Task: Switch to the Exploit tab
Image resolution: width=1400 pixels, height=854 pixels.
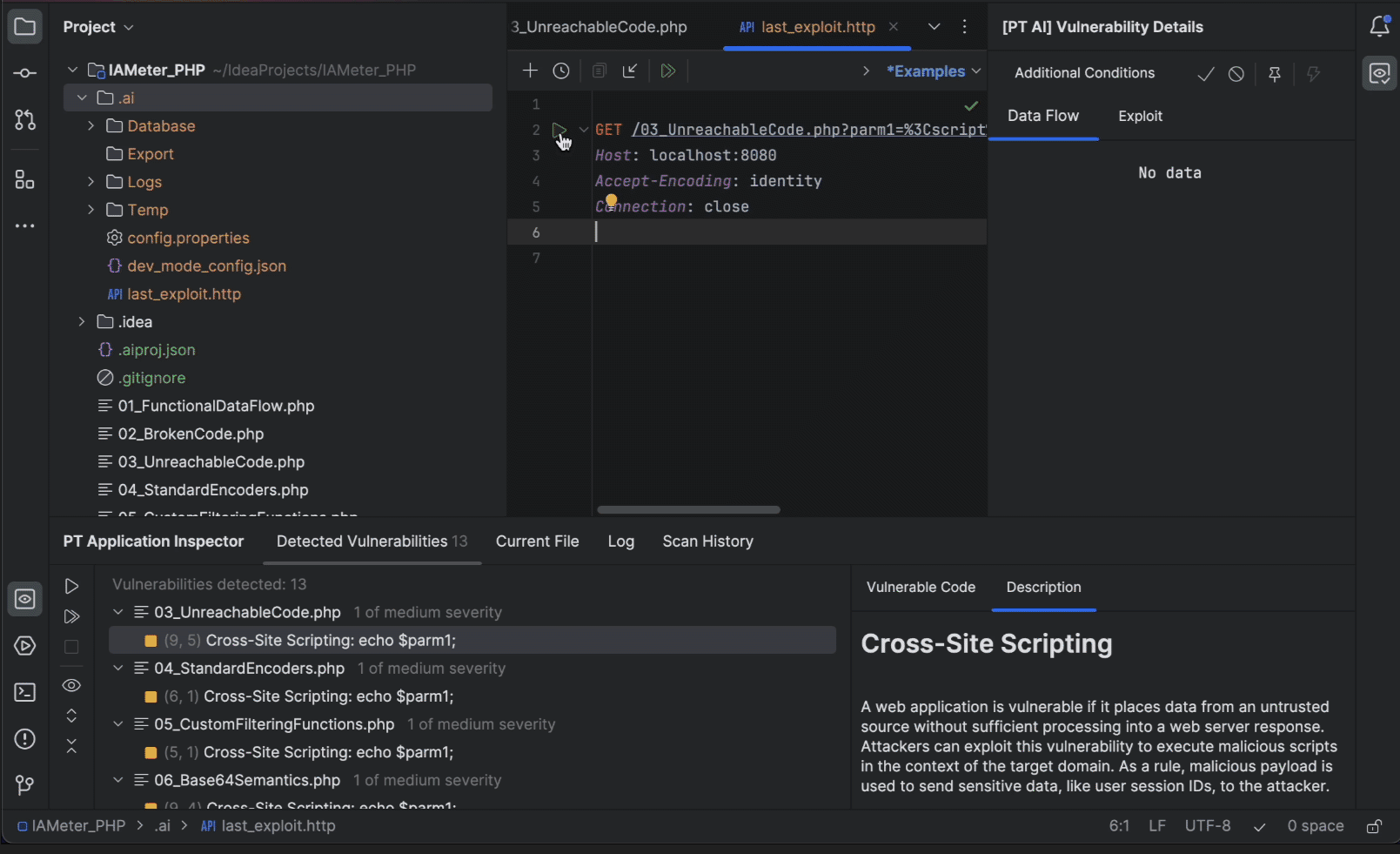Action: click(x=1140, y=116)
